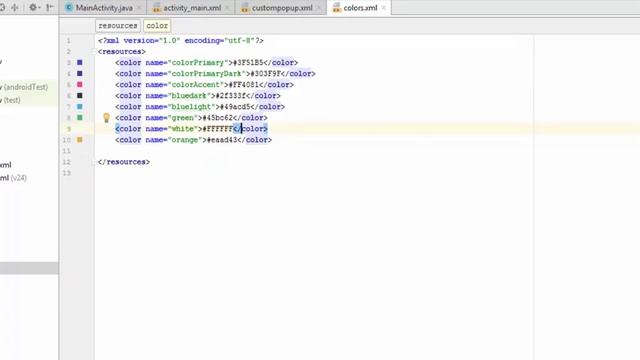Click the #45bc62 color value
This screenshot has width=640, height=360.
tap(218, 118)
